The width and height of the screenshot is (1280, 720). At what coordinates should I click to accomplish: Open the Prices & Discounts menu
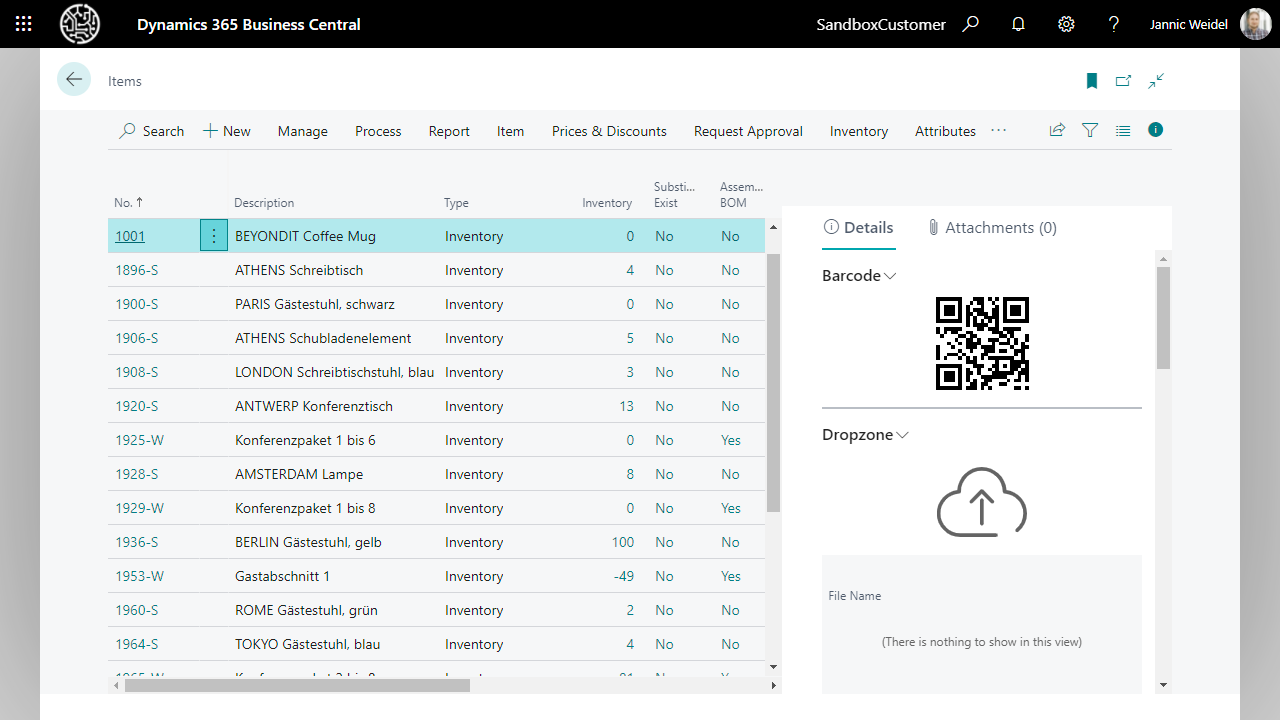[609, 131]
